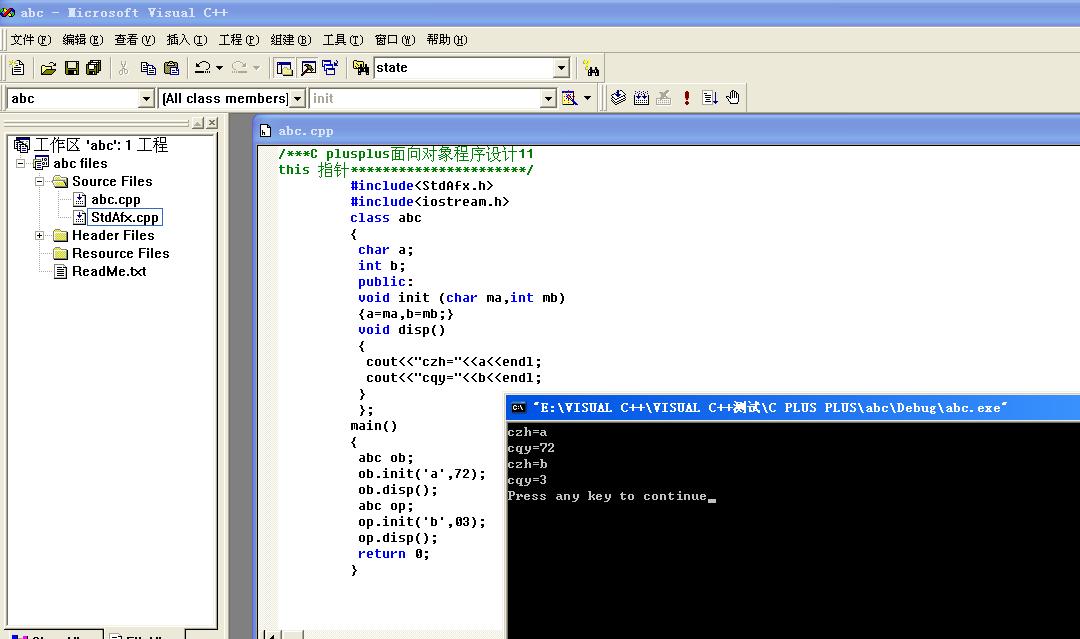Select abc.cpp in the file tree
Viewport: 1080px width, 639px height.
tap(115, 200)
